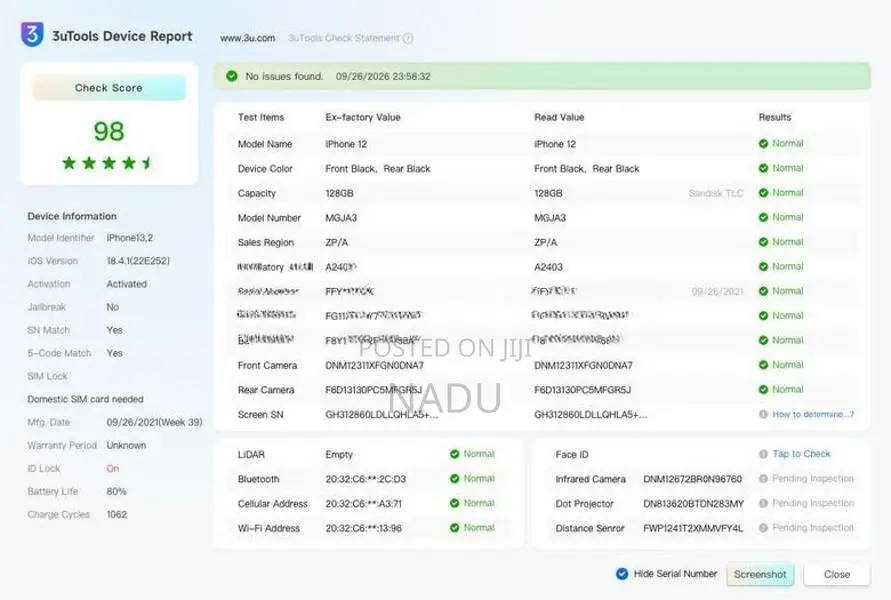Click the Normal check icon for Rear Camera
The height and width of the screenshot is (600, 891).
coord(763,389)
